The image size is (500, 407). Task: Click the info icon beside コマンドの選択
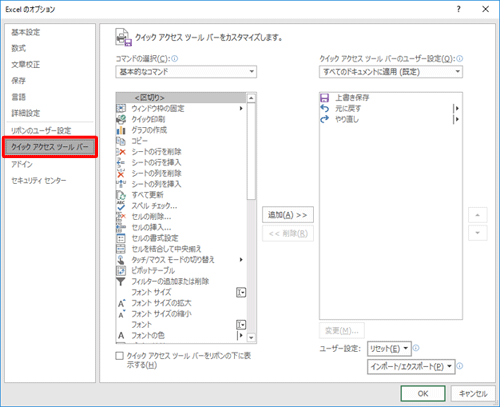tap(175, 59)
